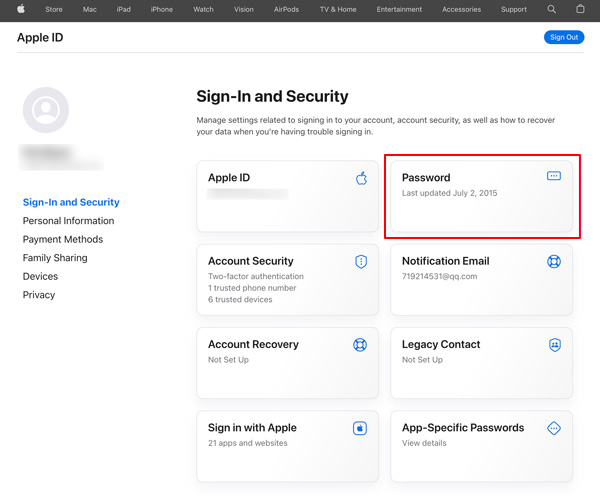Click the Sign in with Apple icon
This screenshot has width=600, height=496.
tap(360, 428)
